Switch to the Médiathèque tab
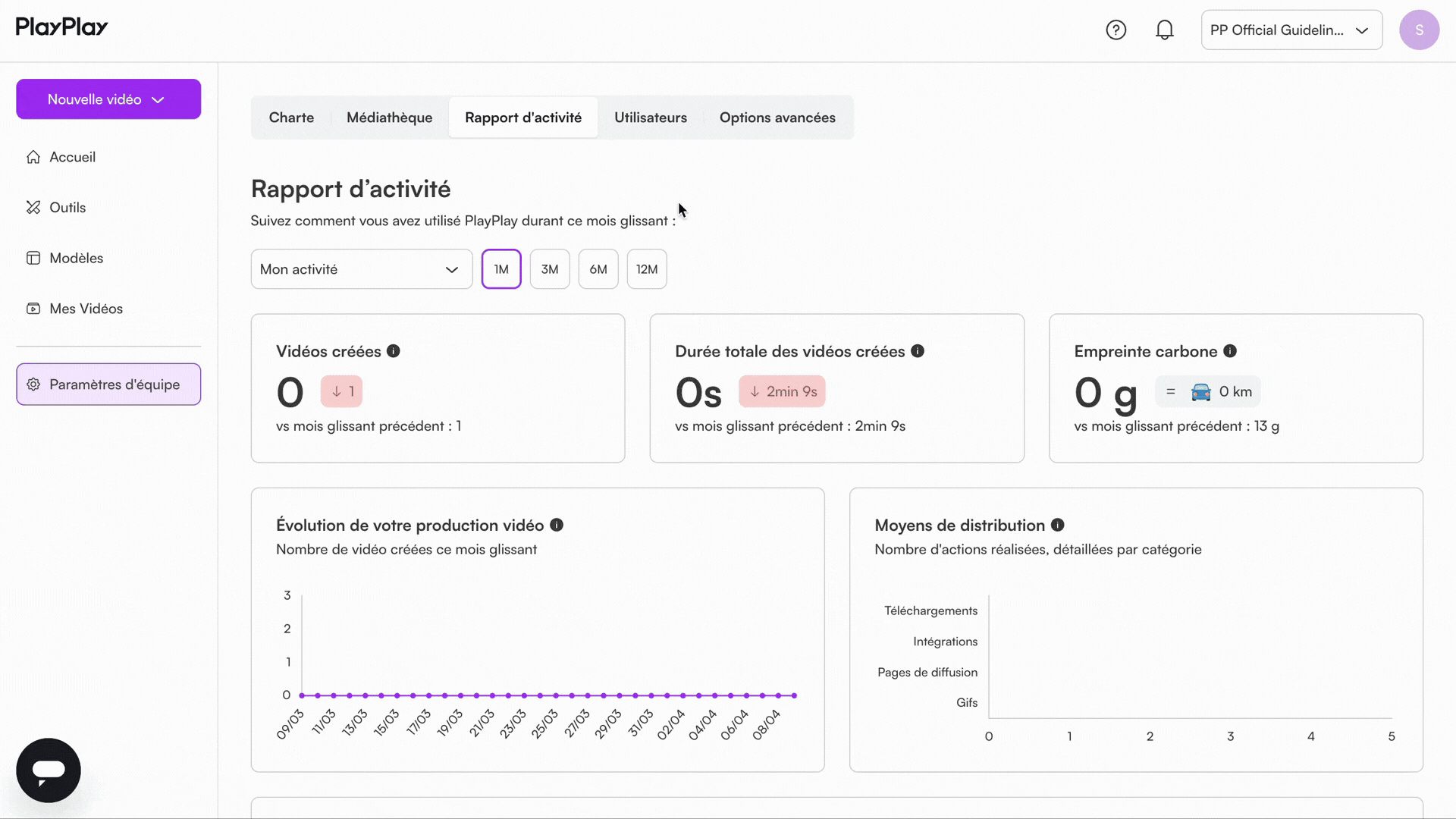1456x819 pixels. [389, 118]
